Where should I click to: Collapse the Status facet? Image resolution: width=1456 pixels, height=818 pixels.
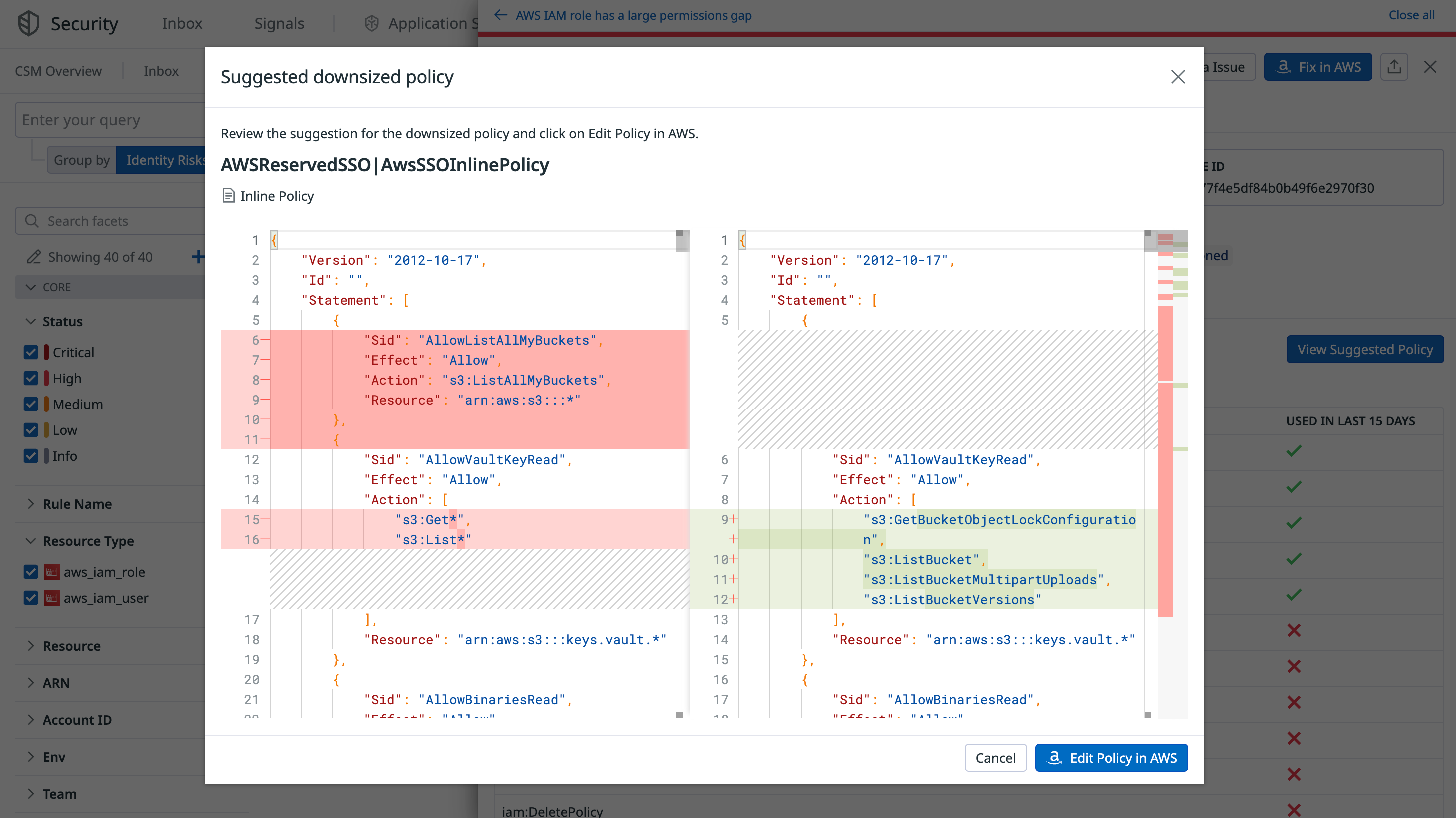31,321
